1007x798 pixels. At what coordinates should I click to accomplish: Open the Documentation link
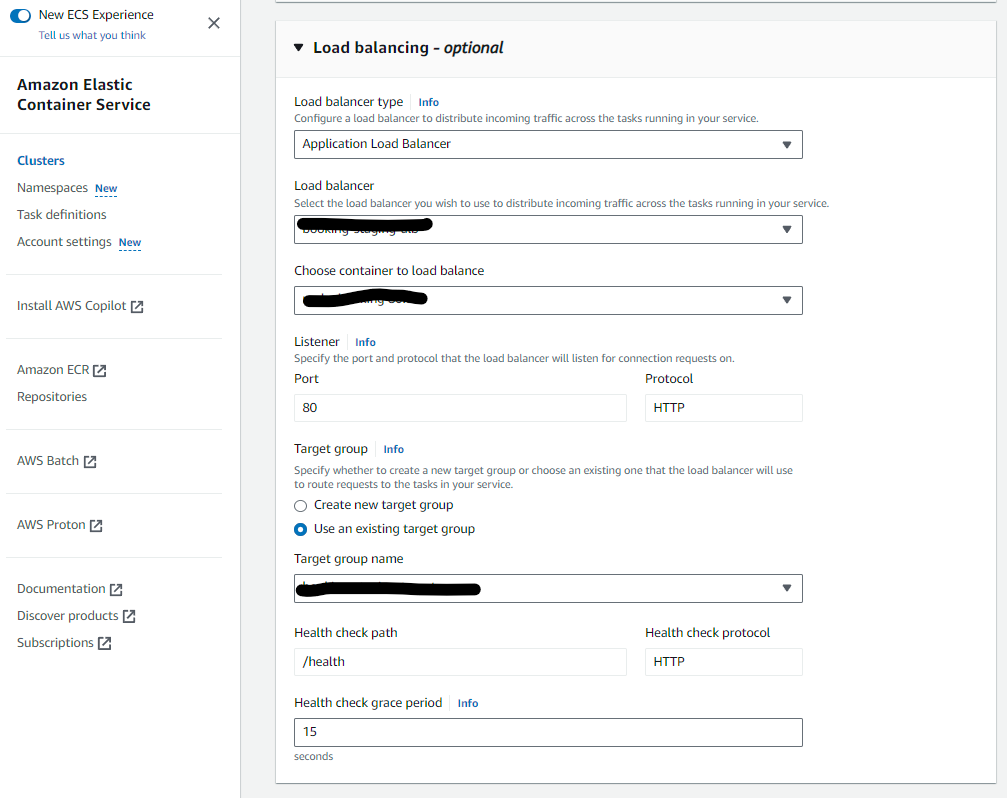[x=61, y=589]
